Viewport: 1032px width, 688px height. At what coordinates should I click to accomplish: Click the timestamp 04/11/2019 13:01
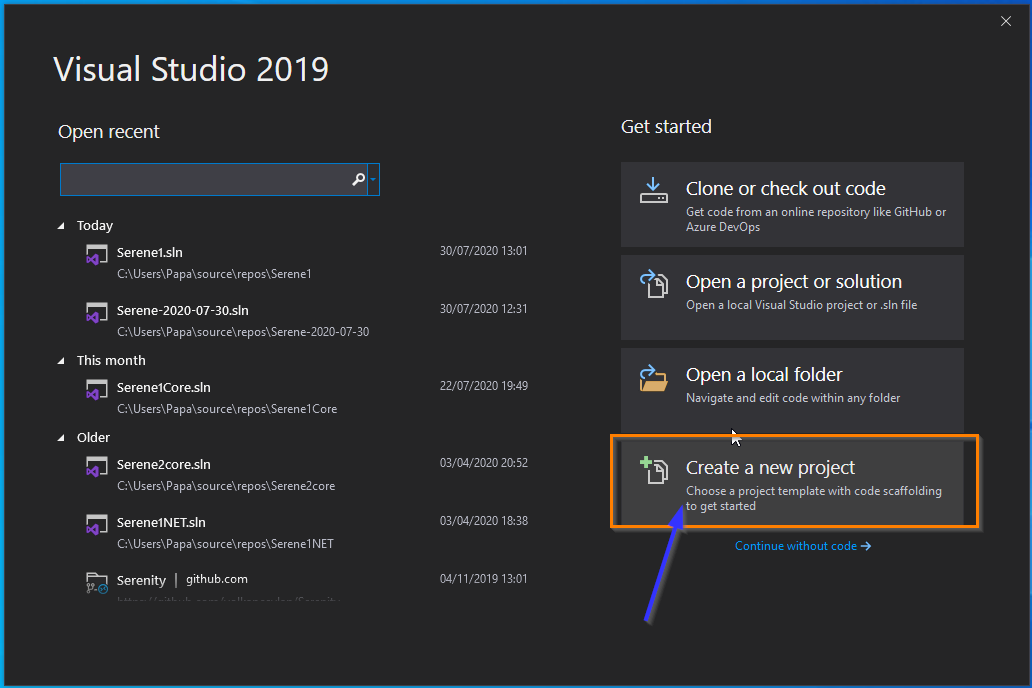click(x=484, y=579)
